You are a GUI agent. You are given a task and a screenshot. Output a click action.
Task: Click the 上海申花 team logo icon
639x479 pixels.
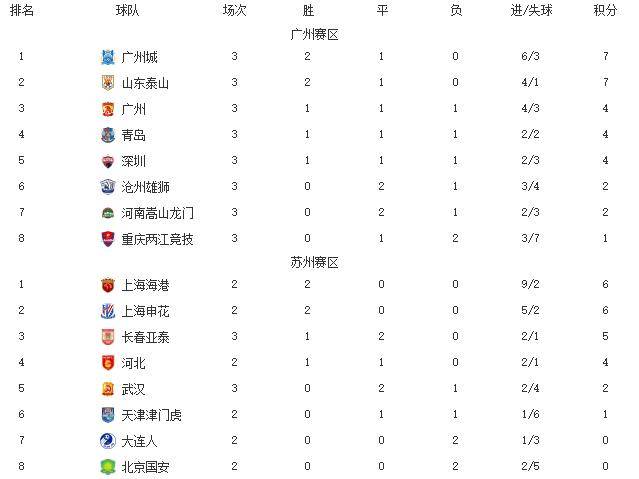point(108,311)
